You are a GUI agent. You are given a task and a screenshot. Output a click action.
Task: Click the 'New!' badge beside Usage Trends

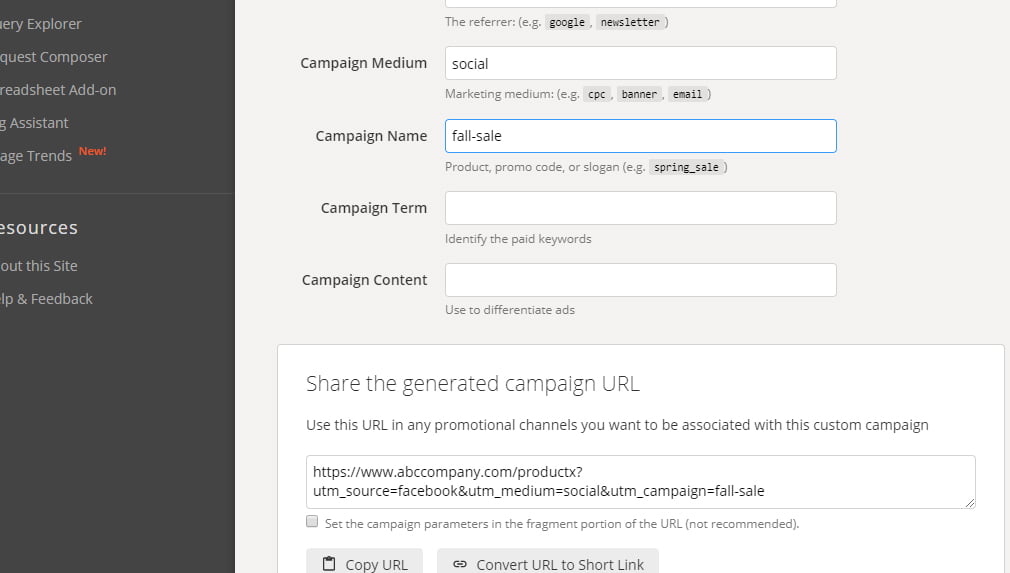(92, 151)
